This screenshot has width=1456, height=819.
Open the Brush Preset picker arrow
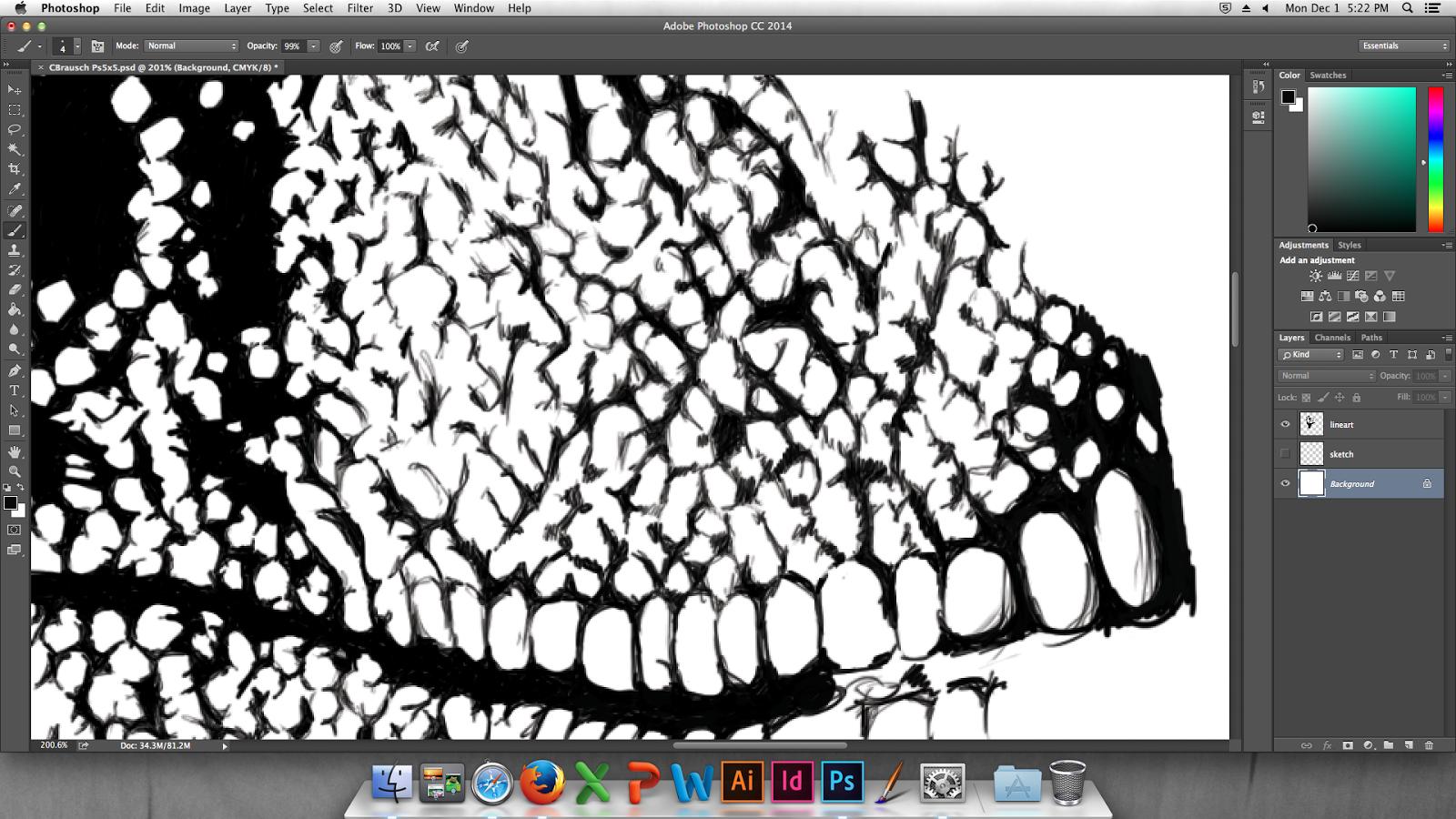77,46
